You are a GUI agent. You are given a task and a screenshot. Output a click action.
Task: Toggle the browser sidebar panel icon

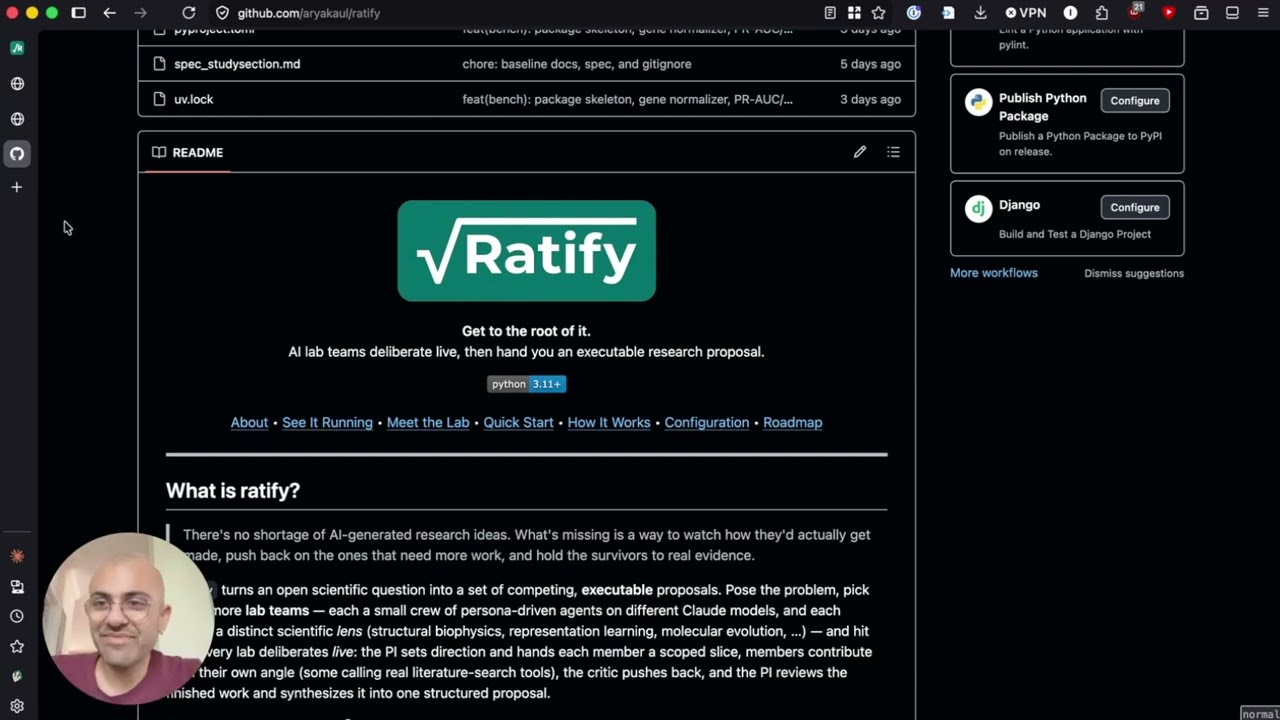click(x=79, y=13)
